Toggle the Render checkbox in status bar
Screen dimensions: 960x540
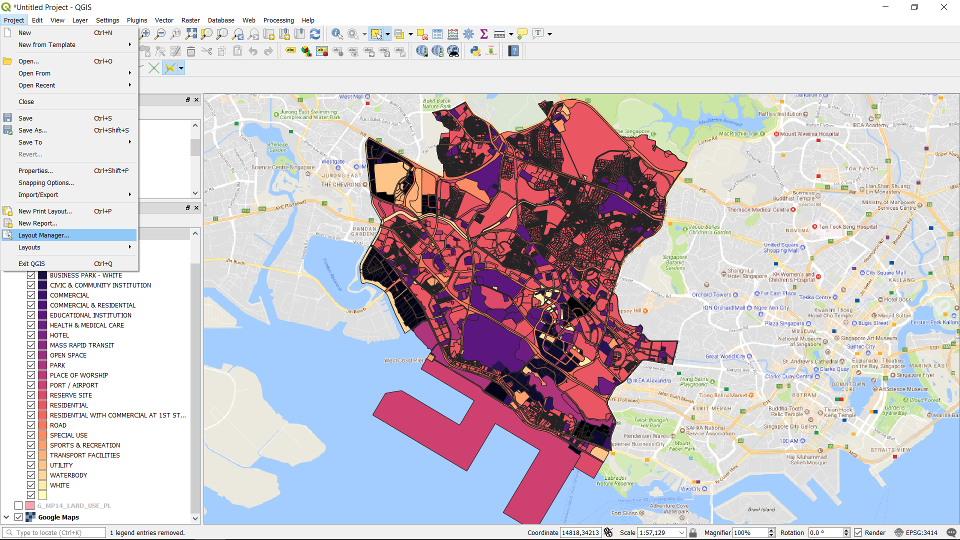[858, 533]
